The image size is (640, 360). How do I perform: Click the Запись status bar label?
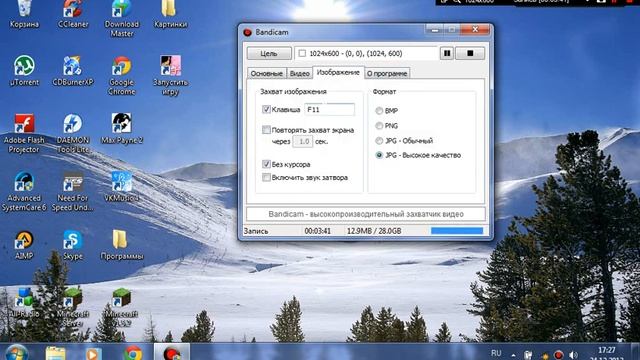256,231
